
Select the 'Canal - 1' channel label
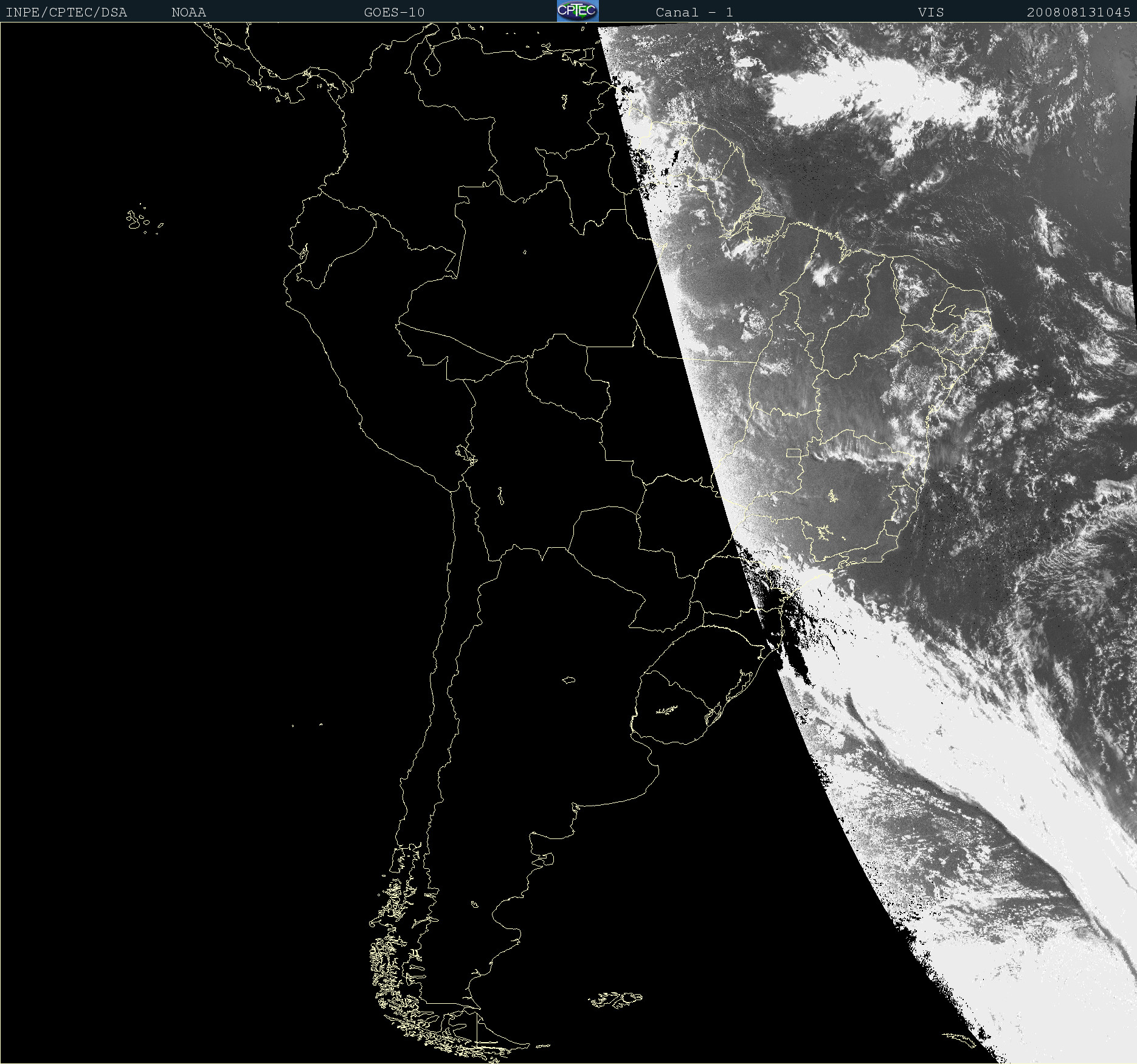[694, 12]
